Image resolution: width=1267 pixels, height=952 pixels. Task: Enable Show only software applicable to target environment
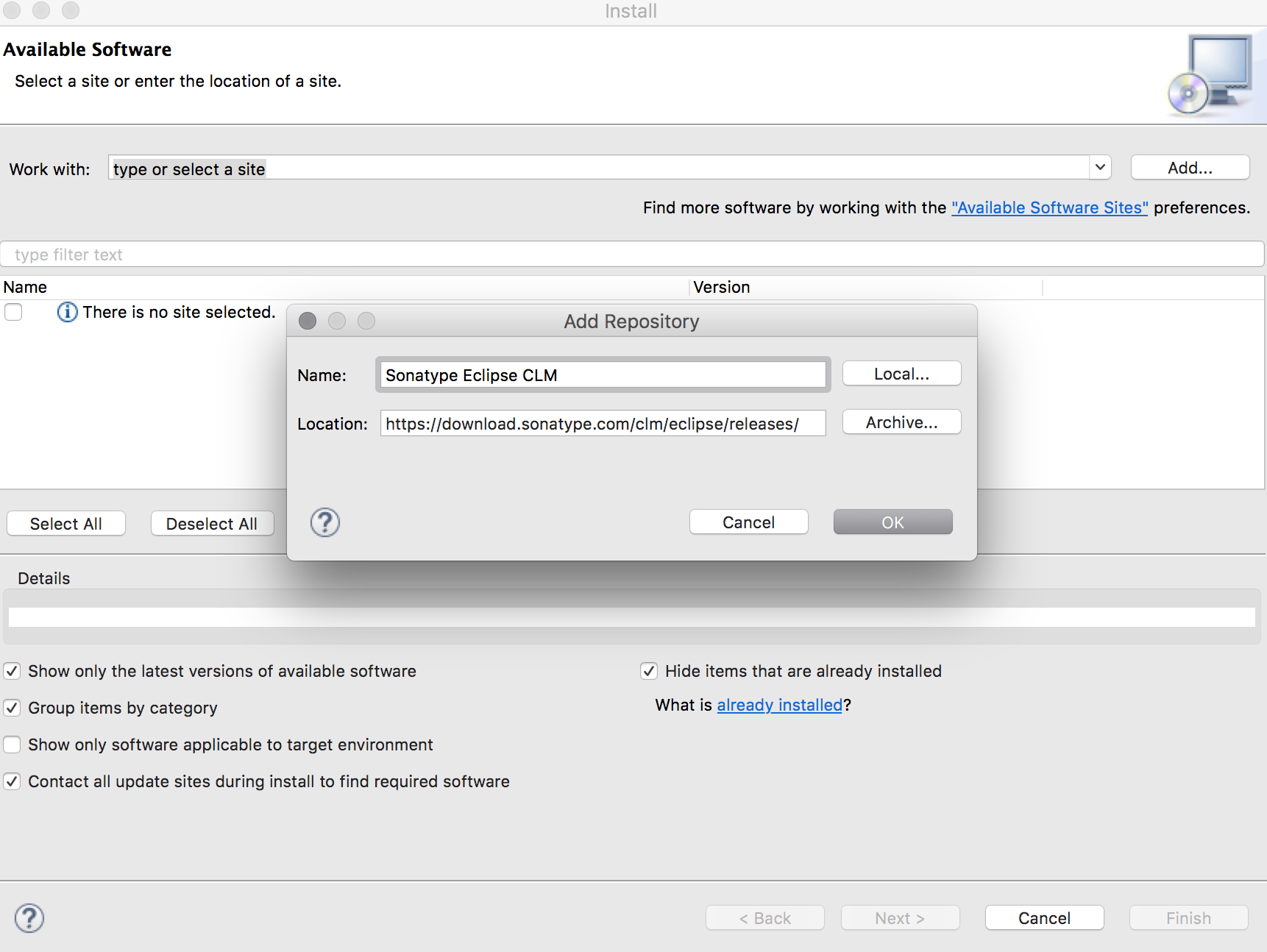[12, 745]
